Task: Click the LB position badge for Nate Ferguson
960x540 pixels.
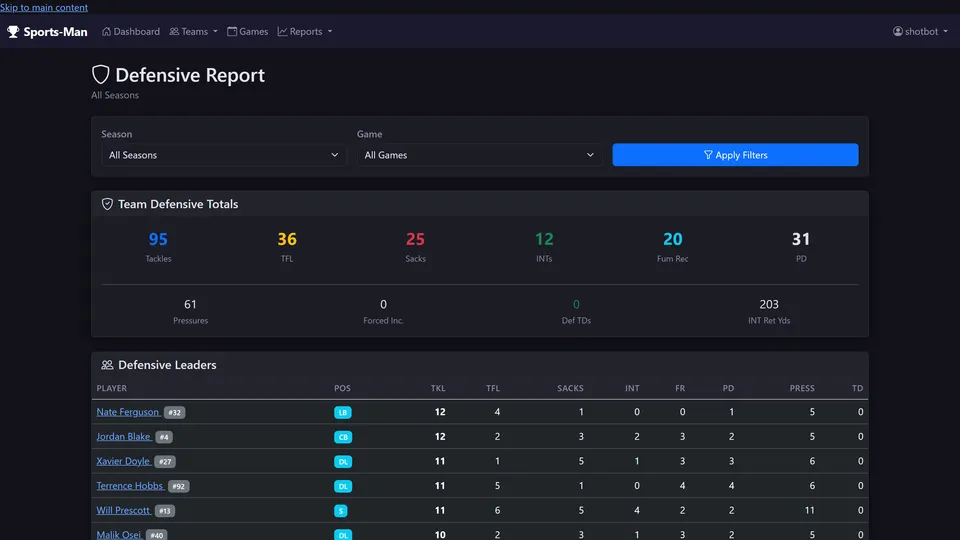Action: (343, 413)
